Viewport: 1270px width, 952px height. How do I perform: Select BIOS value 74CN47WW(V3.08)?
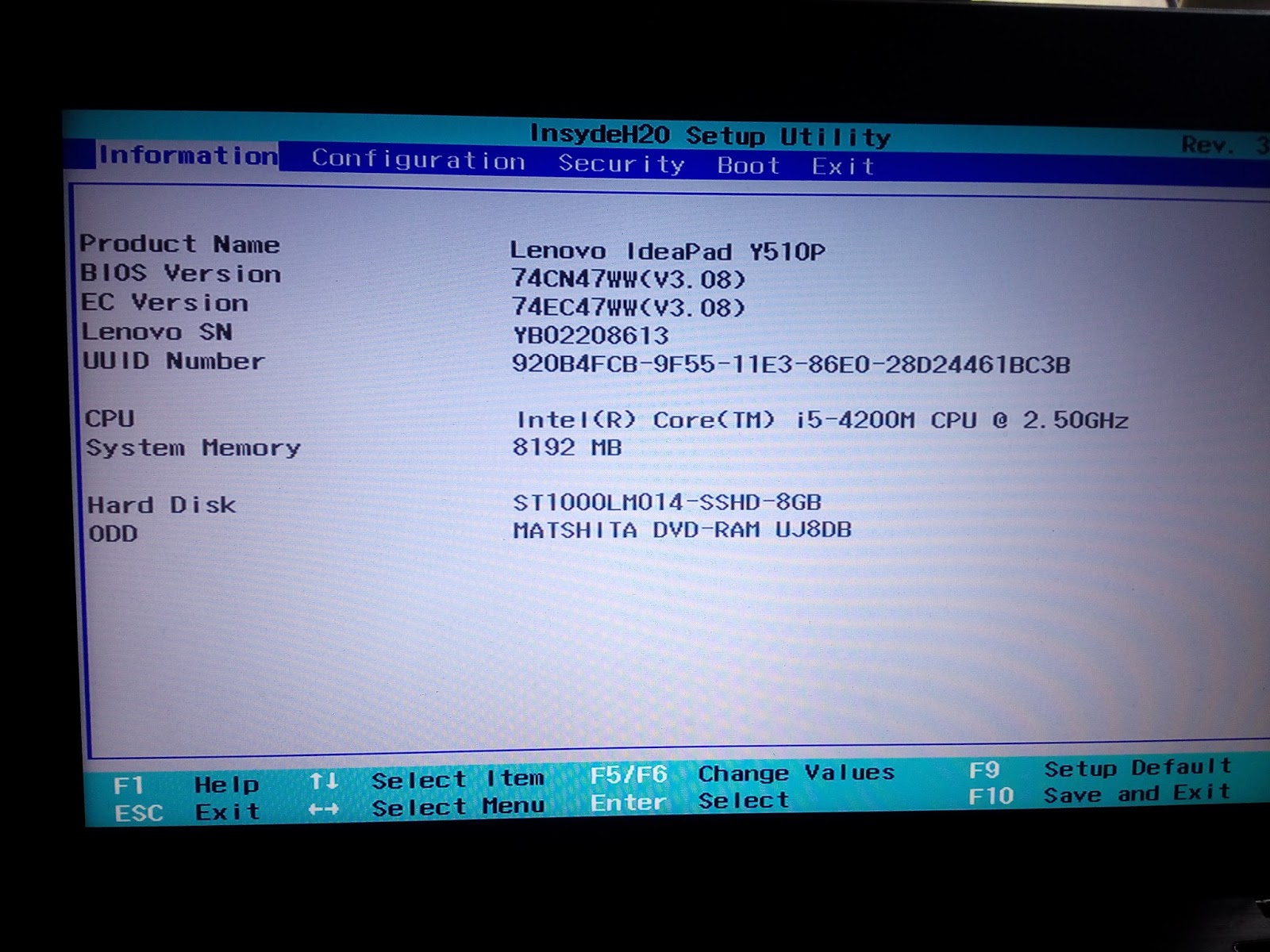pos(629,279)
